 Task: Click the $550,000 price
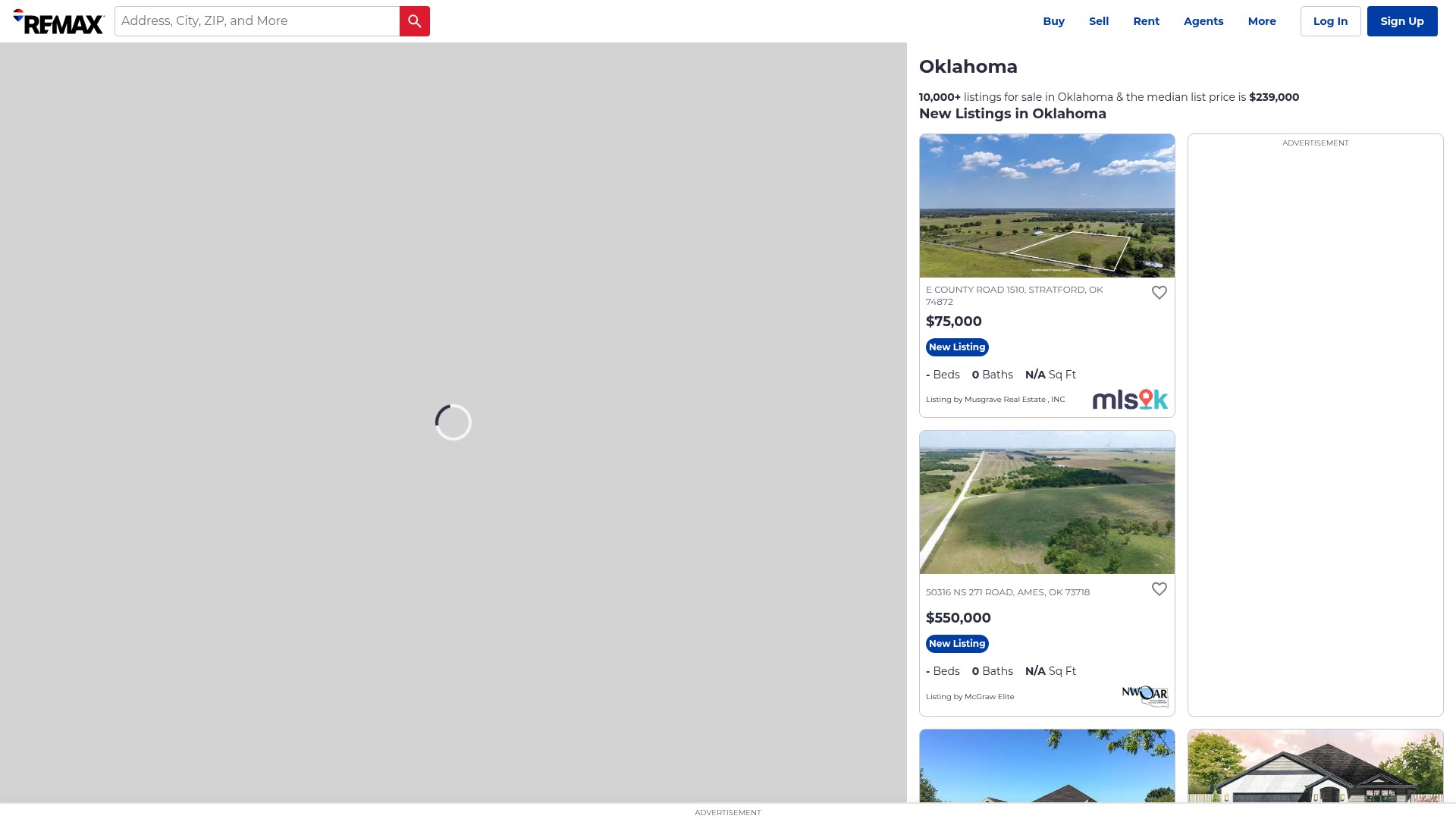coord(959,618)
